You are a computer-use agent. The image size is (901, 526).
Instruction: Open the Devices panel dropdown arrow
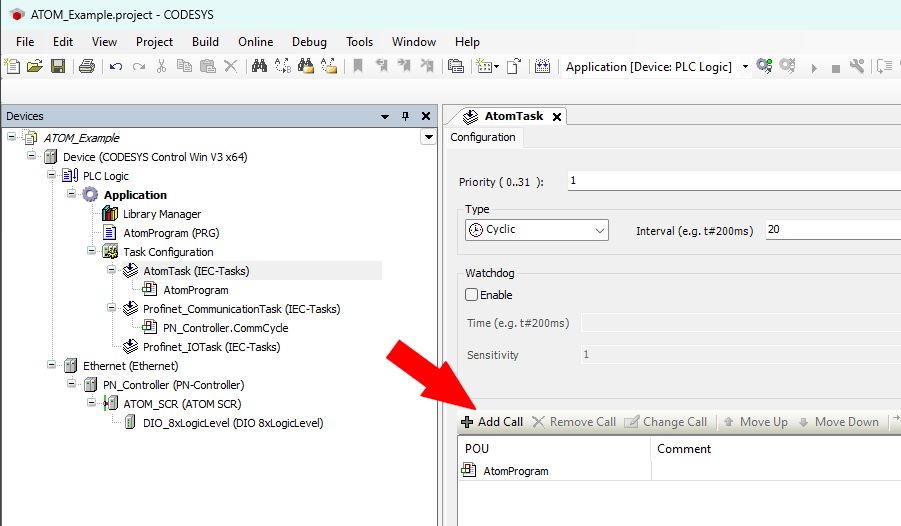(x=385, y=117)
